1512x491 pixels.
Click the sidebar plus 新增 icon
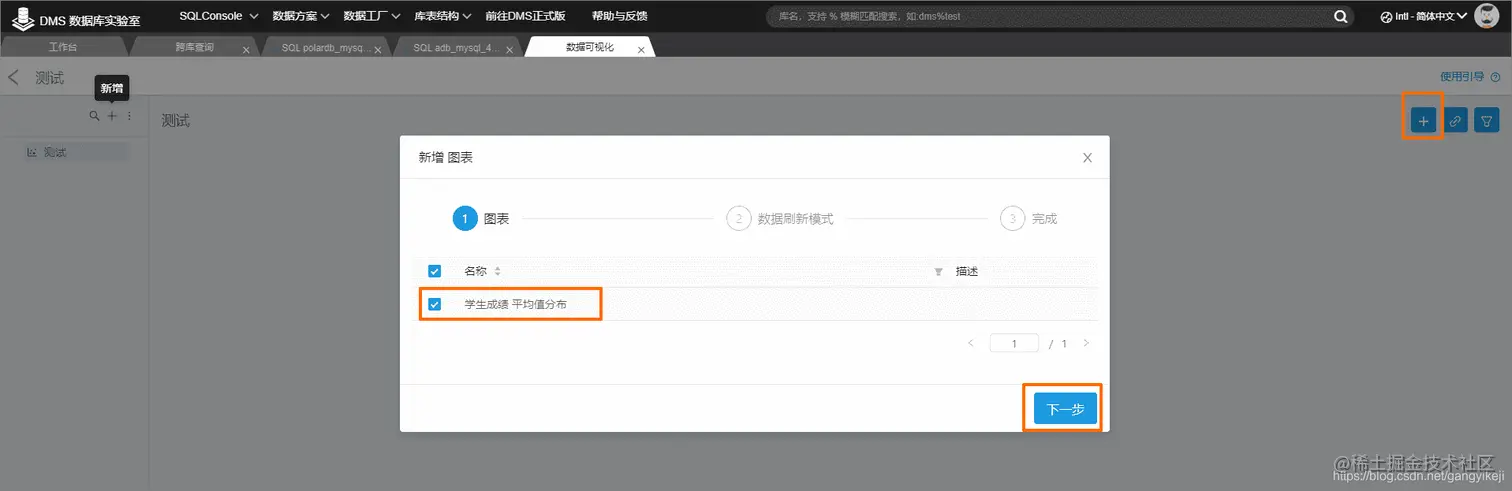click(113, 116)
